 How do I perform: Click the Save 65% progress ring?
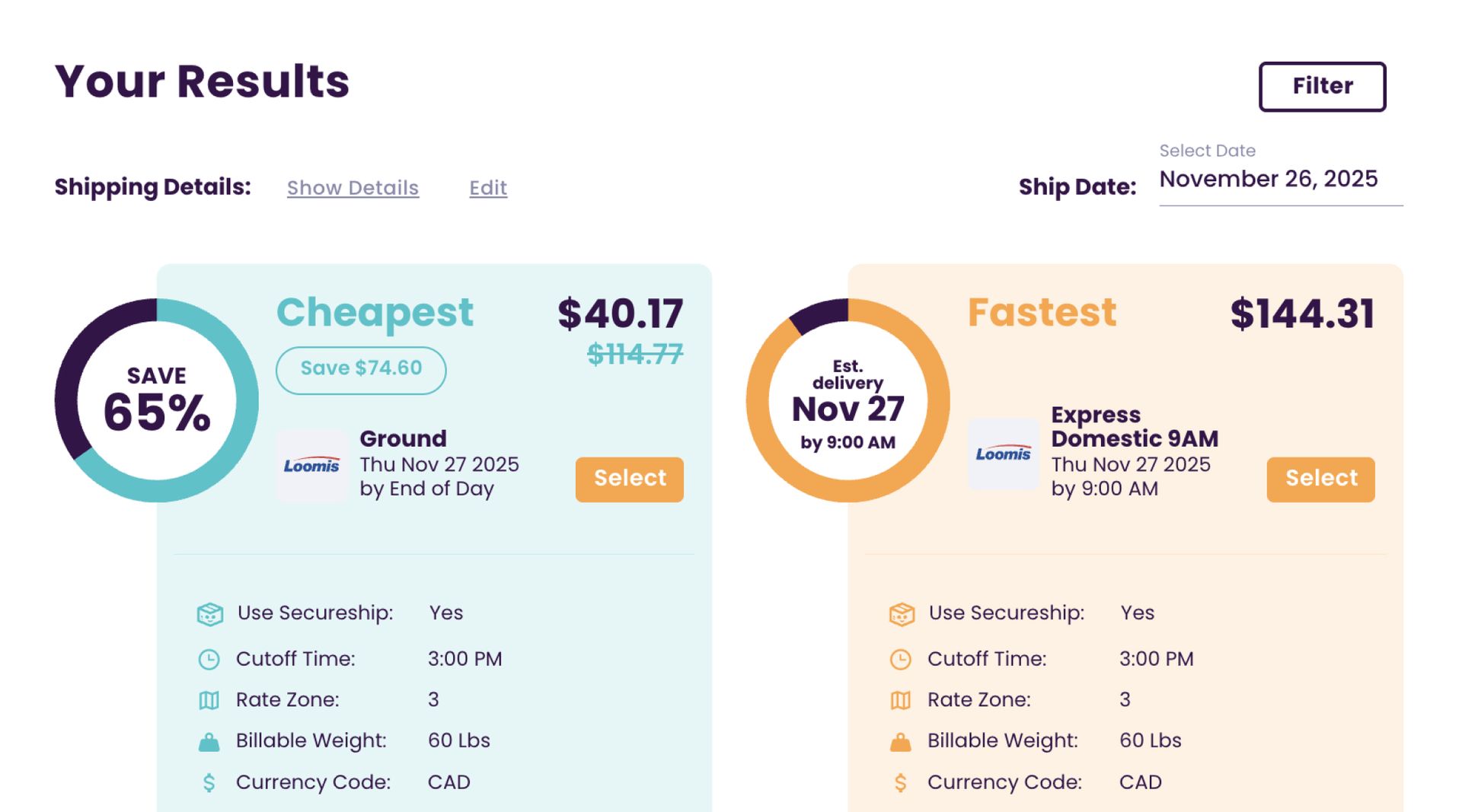pos(156,400)
